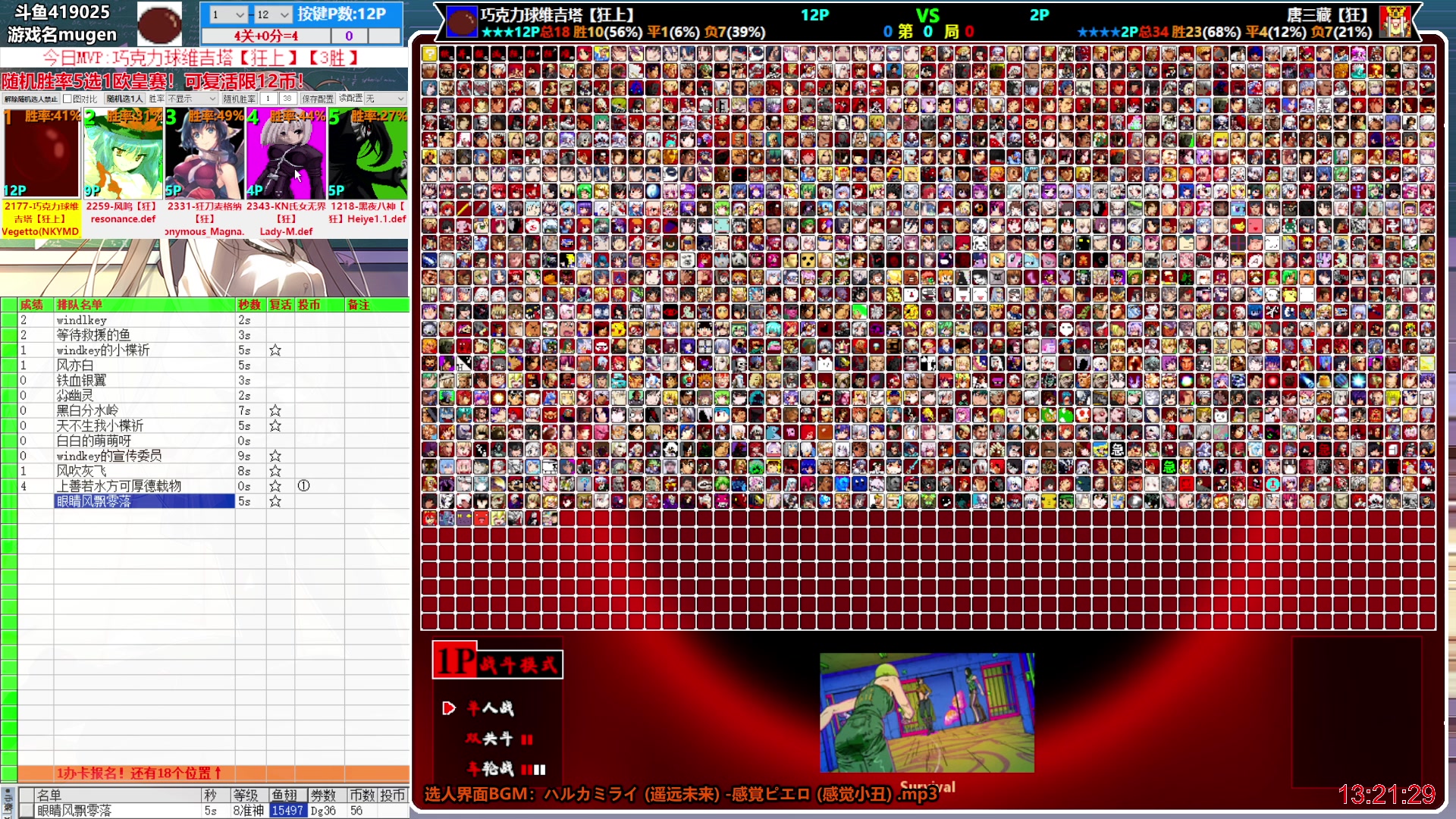Click the 15497 鱼翅 value cell
The width and height of the screenshot is (1456, 819).
[287, 811]
